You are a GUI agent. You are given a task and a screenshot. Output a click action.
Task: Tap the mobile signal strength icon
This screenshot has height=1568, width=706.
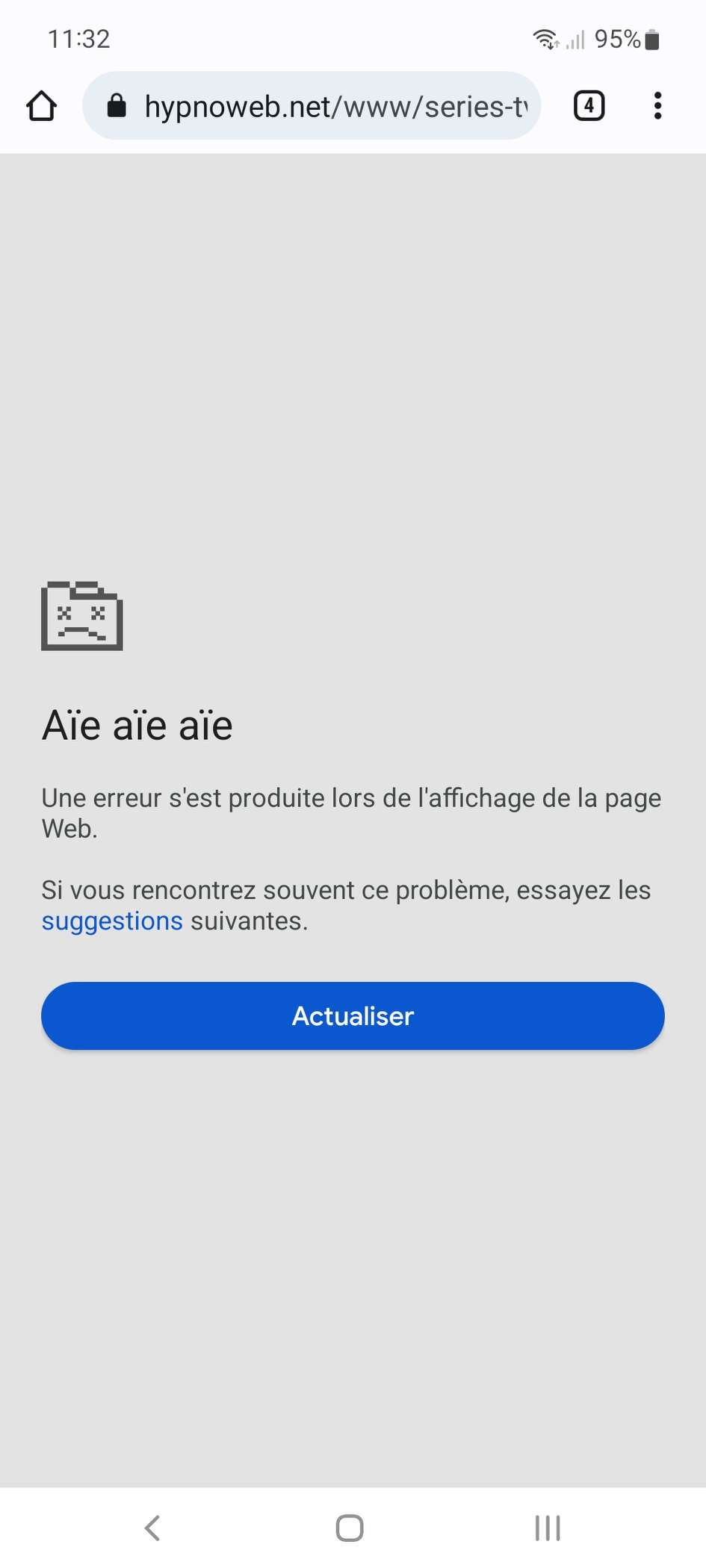[x=575, y=39]
